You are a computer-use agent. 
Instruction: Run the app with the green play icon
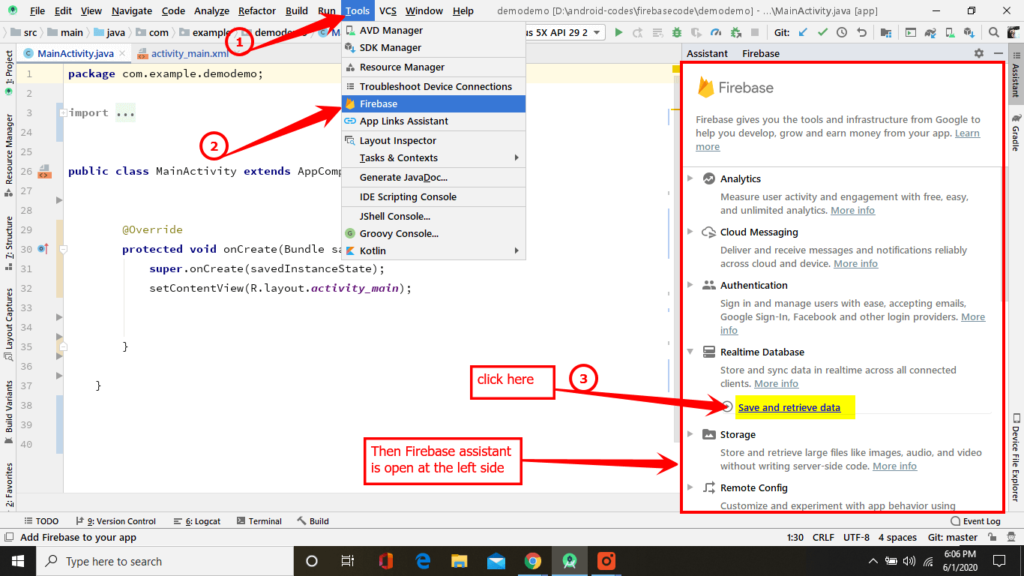619,31
